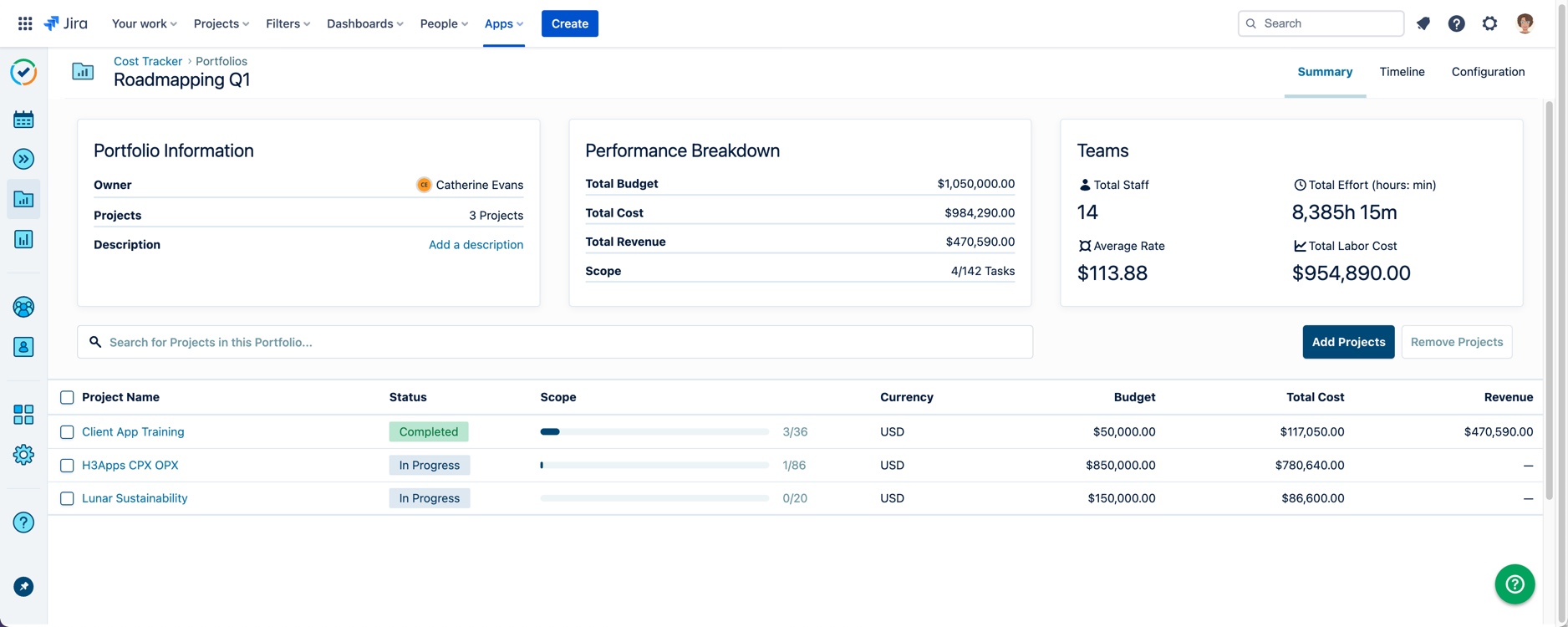Screen dimensions: 1568x627
Task: Toggle the select-all projects checkbox
Action: [67, 397]
